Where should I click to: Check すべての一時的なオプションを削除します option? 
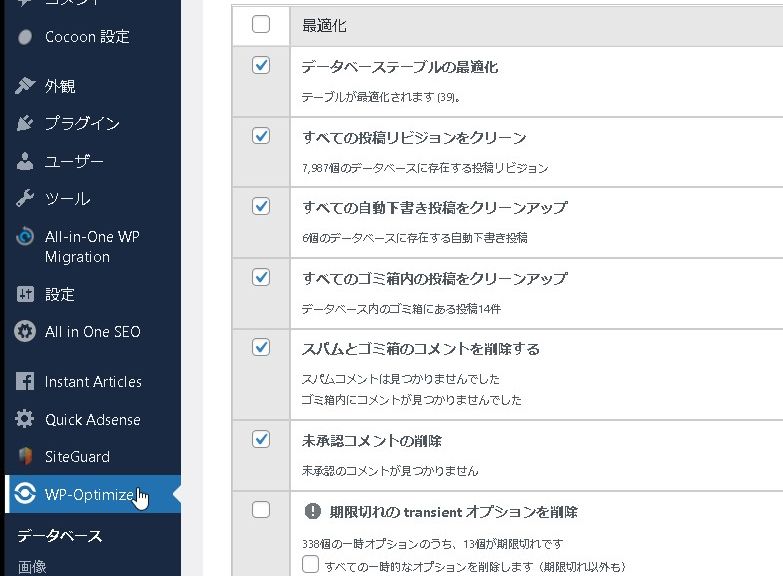[311, 565]
